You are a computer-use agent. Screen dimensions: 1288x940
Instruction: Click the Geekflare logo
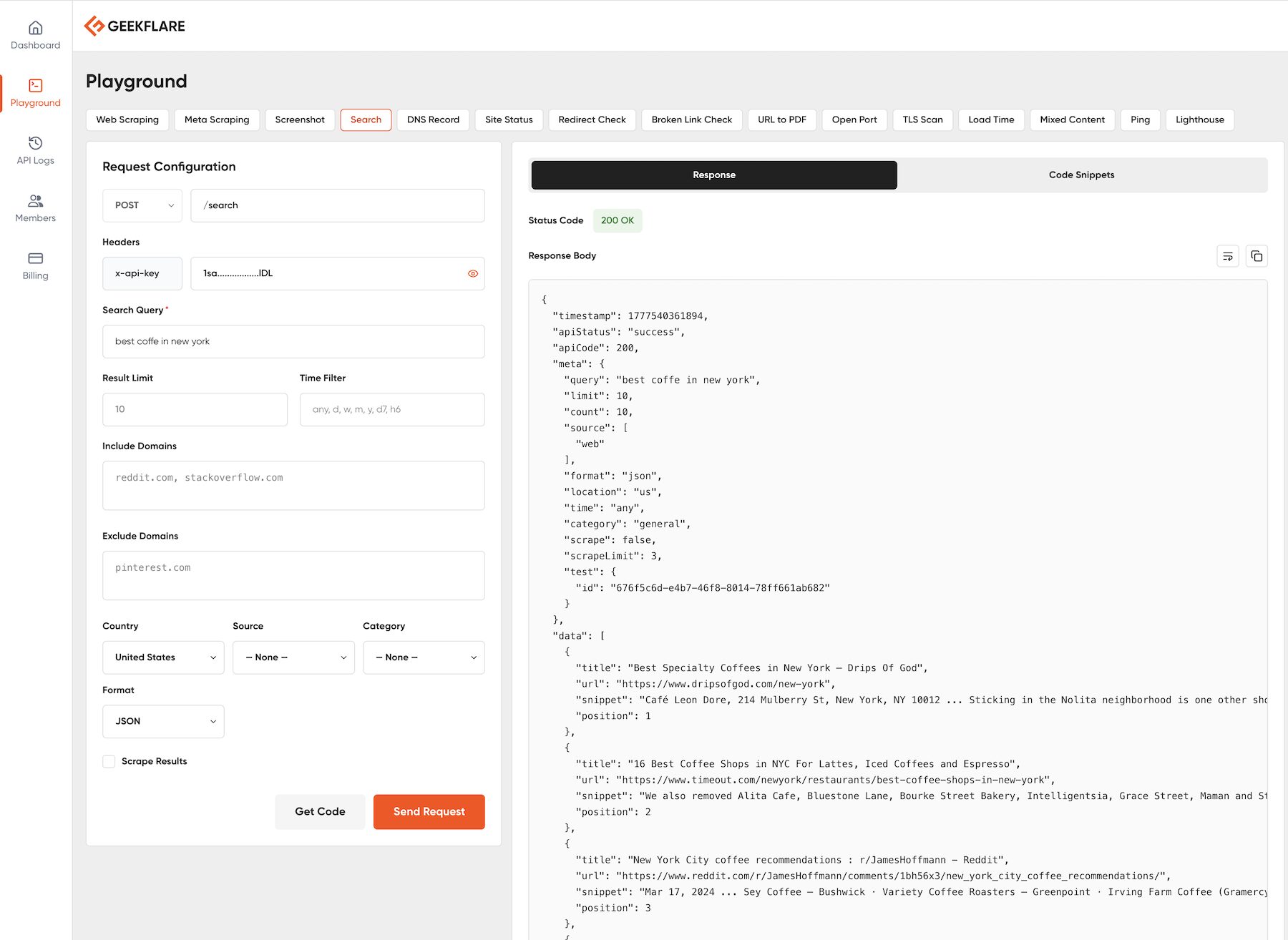[135, 26]
